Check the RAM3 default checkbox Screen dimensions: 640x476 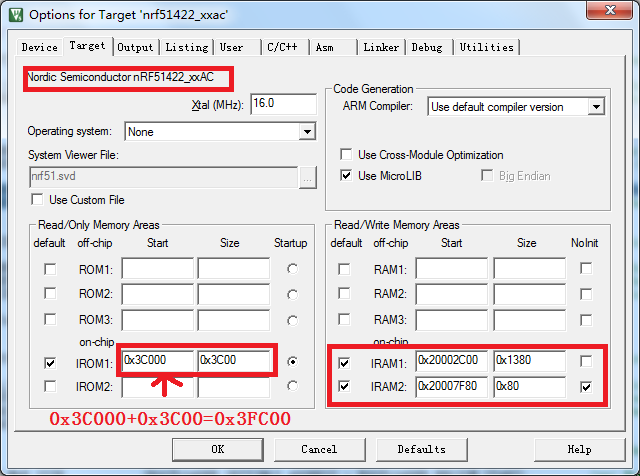coord(344,319)
